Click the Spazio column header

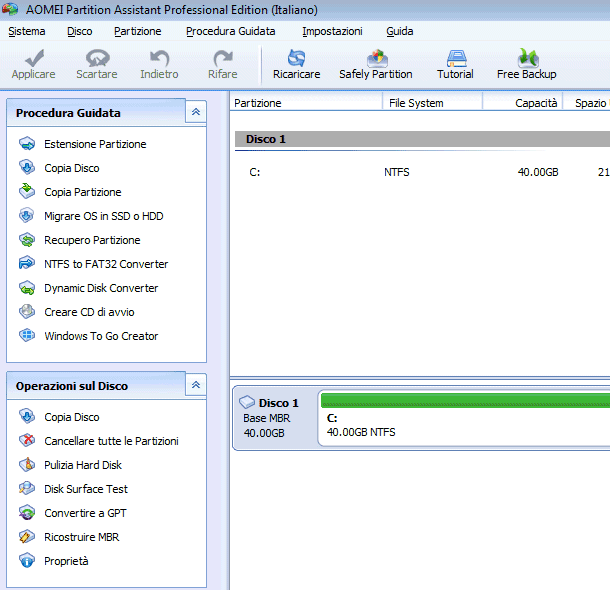coord(587,103)
